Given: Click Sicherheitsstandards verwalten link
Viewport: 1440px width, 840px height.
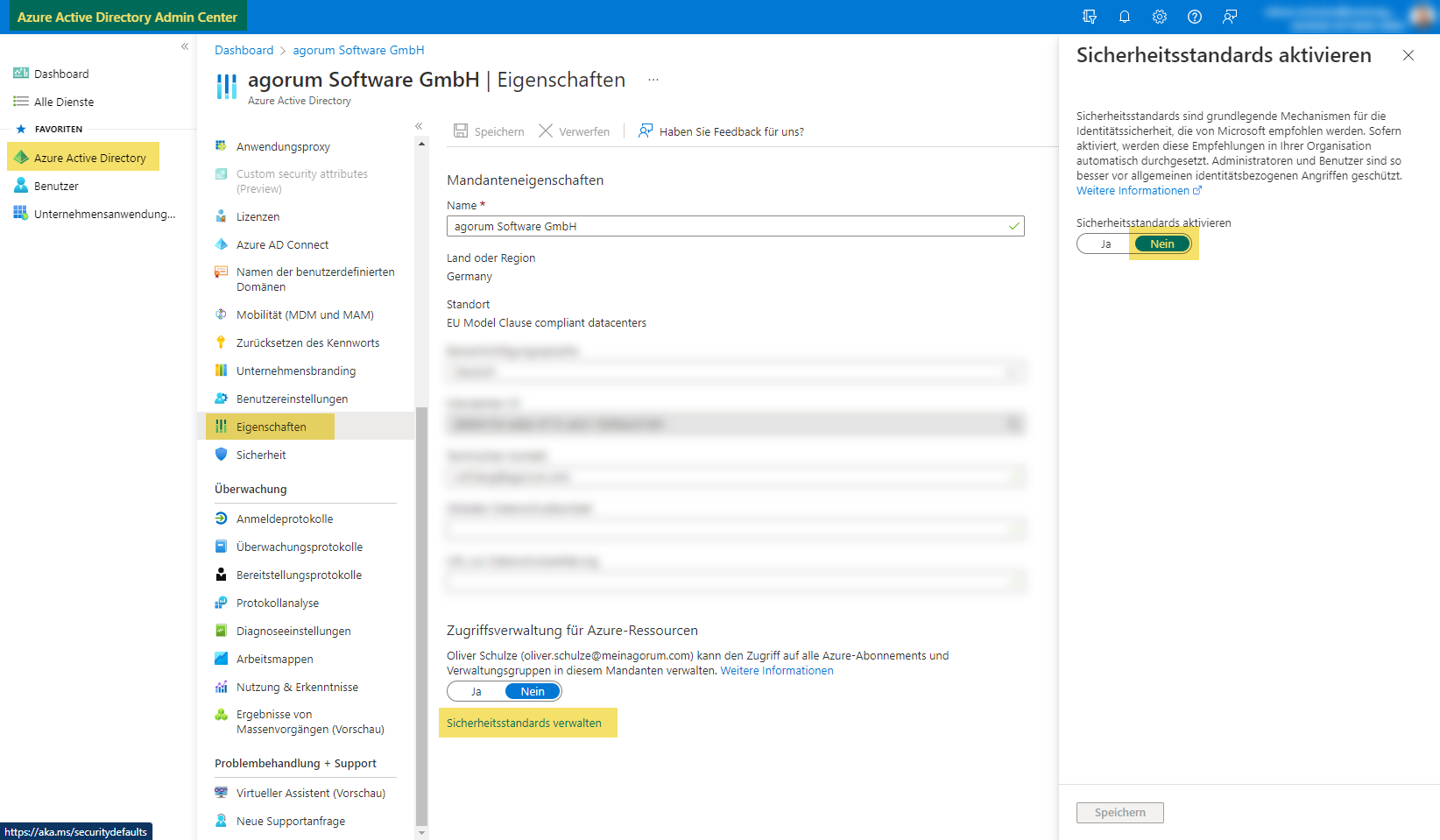Looking at the screenshot, I should [x=524, y=723].
